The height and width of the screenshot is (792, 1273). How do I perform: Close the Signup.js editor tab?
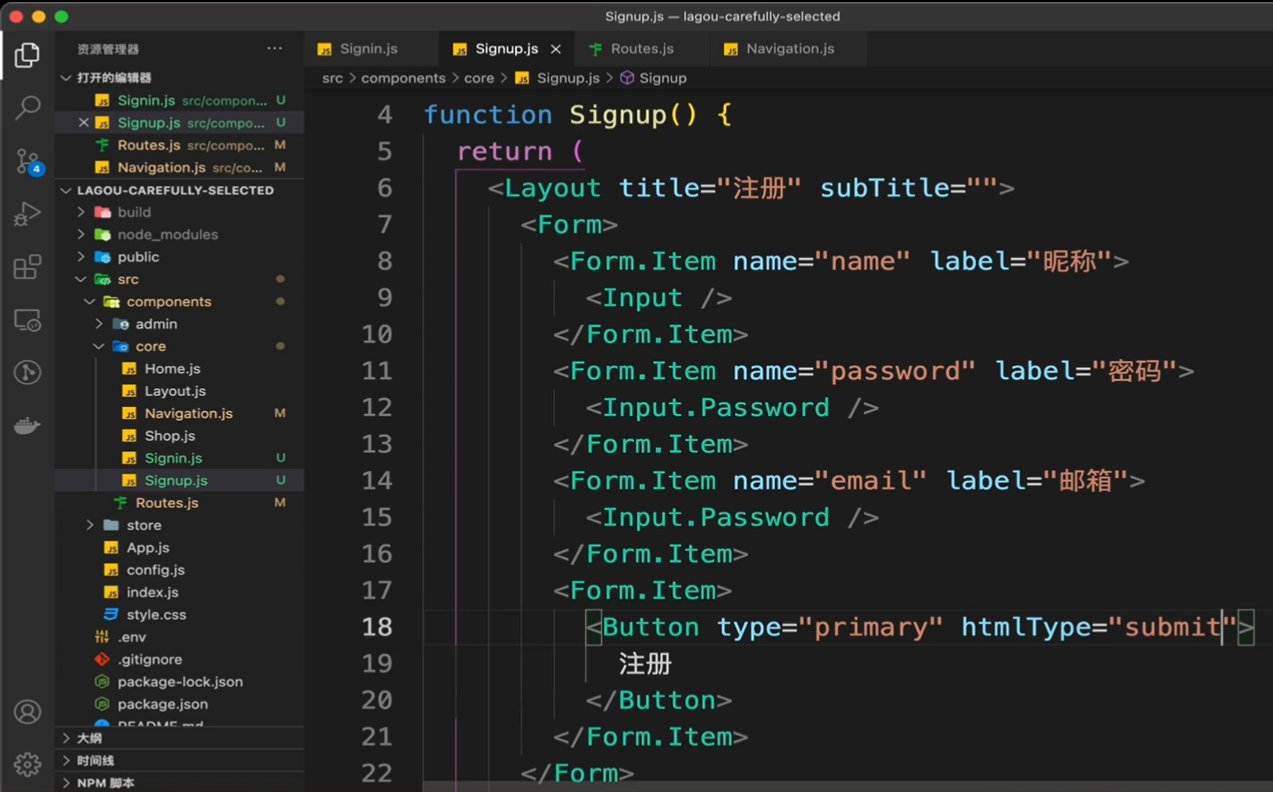(x=556, y=48)
